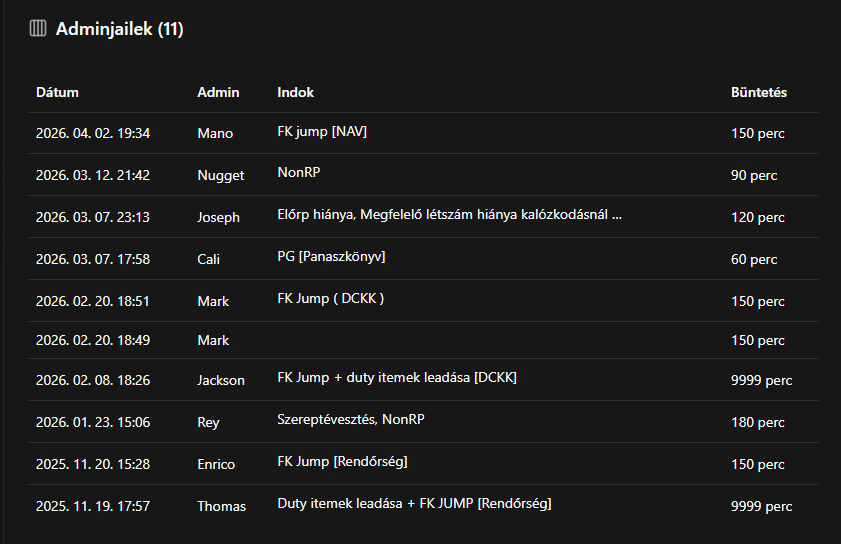Select the NonRP reason entry
This screenshot has width=841, height=544.
298,172
